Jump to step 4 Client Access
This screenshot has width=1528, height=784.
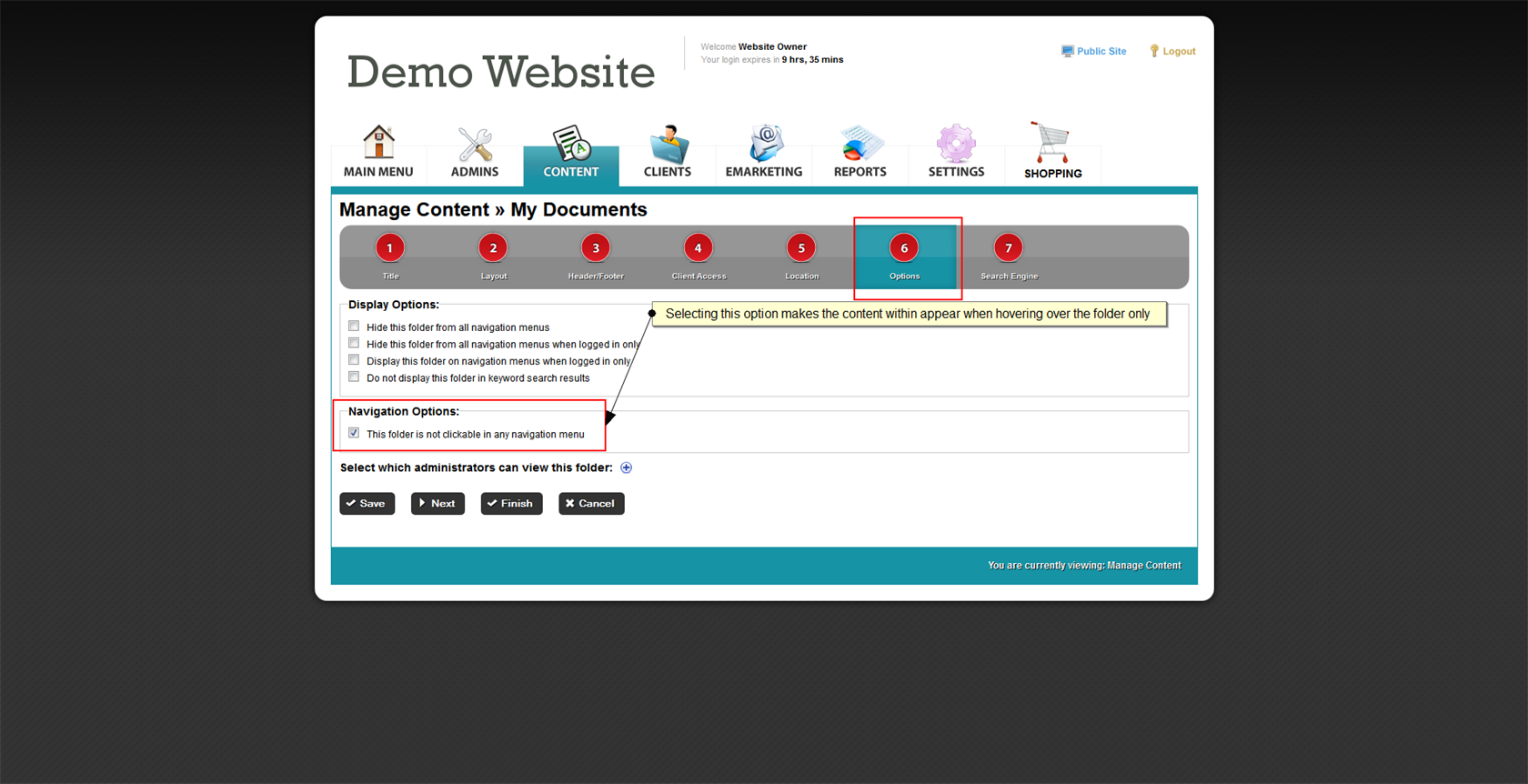point(699,248)
